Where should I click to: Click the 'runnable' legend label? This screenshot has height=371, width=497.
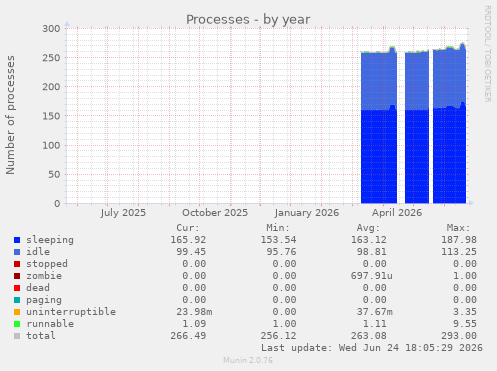[x=50, y=324]
